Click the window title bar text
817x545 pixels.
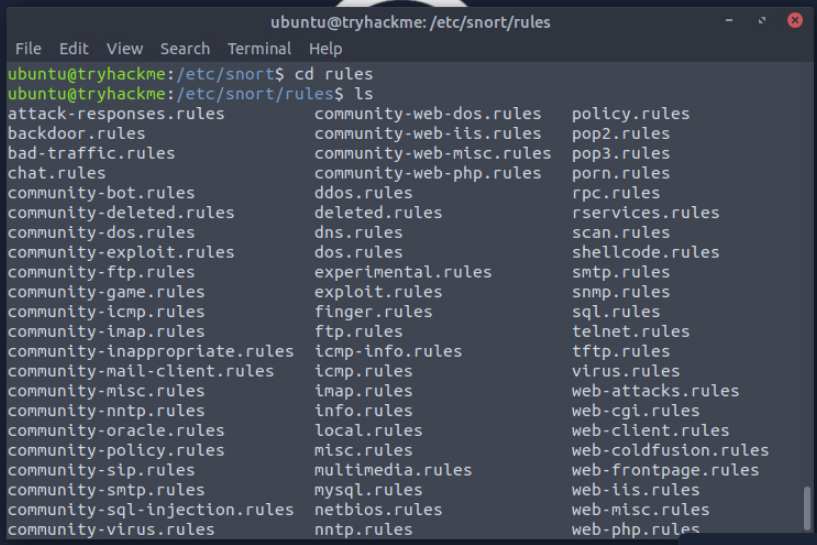point(410,22)
